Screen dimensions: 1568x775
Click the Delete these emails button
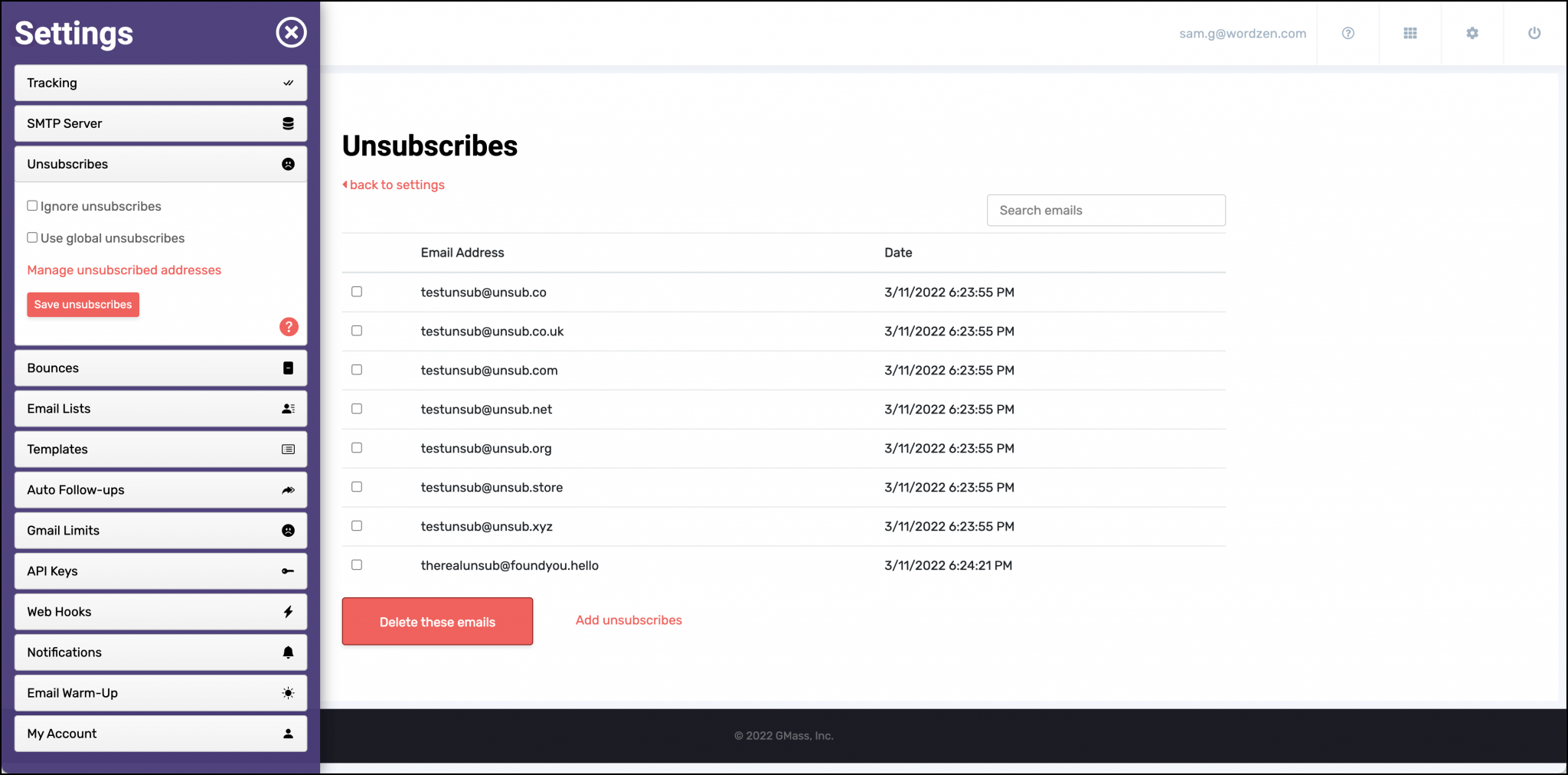click(x=436, y=621)
